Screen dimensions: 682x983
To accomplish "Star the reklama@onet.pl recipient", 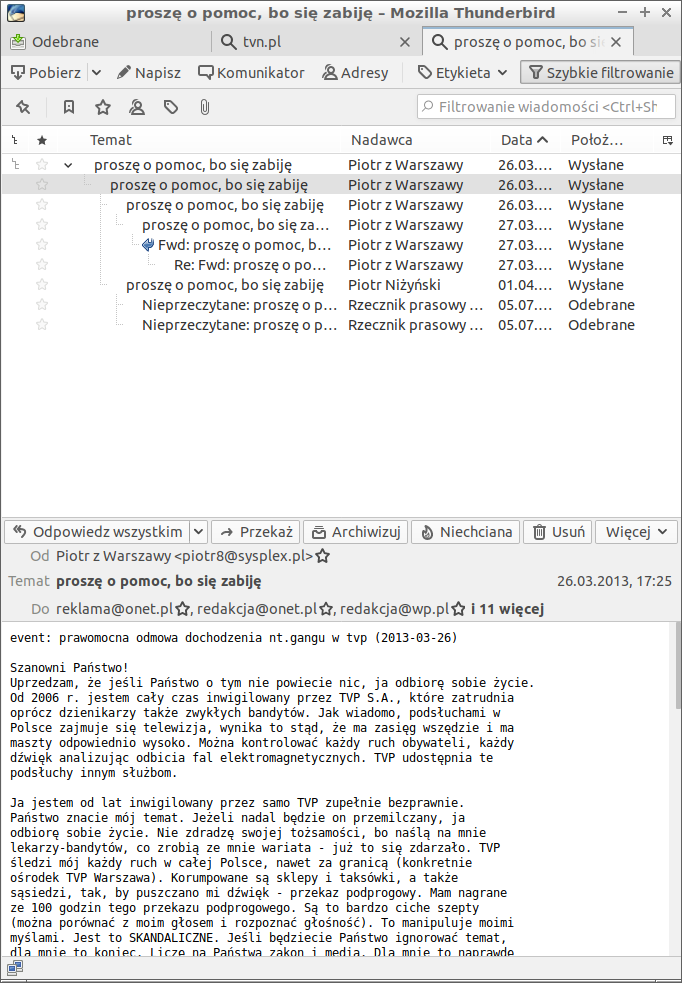I will pyautogui.click(x=182, y=609).
